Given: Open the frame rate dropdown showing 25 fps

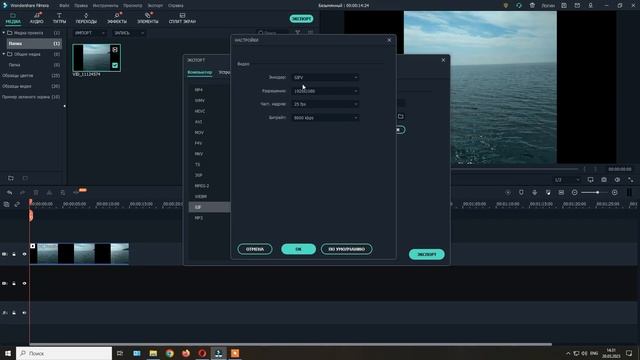Looking at the screenshot, I should pyautogui.click(x=325, y=104).
